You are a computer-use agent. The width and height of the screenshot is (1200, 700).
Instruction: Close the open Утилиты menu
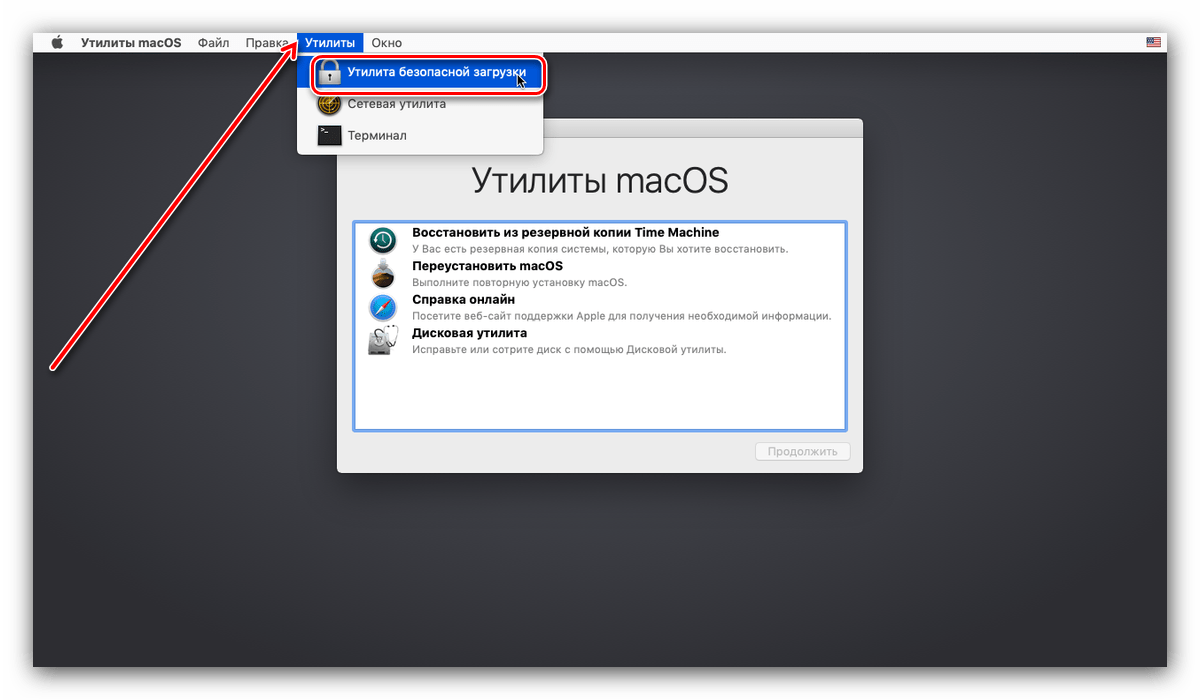coord(330,43)
